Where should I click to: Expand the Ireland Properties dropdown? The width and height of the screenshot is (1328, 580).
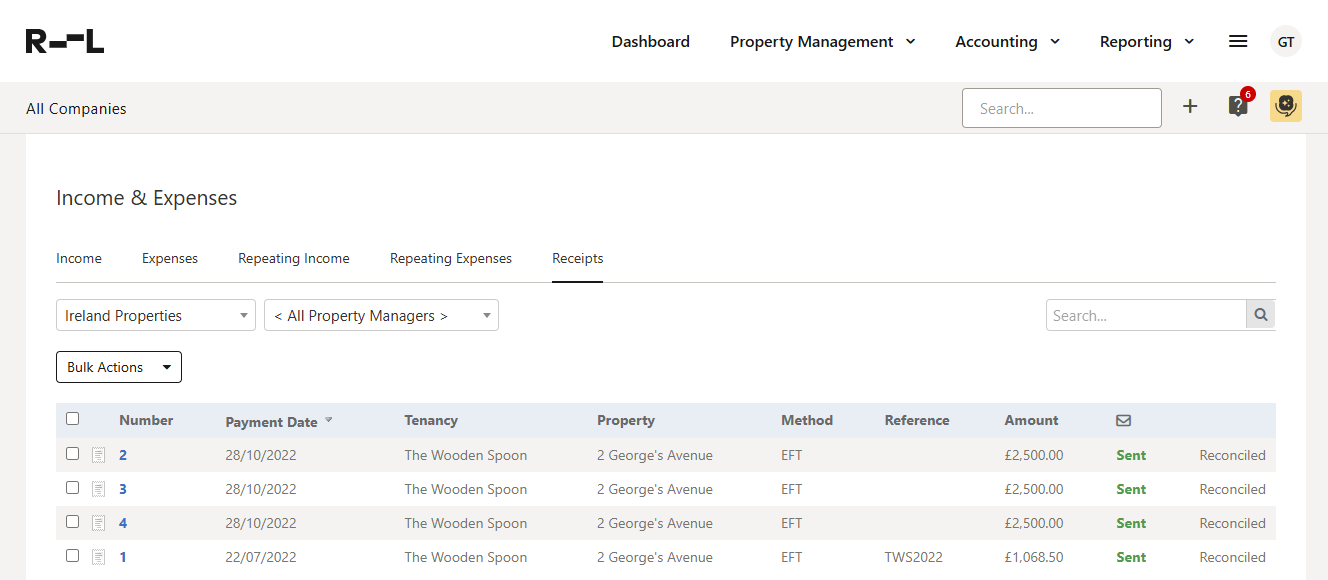coord(156,316)
